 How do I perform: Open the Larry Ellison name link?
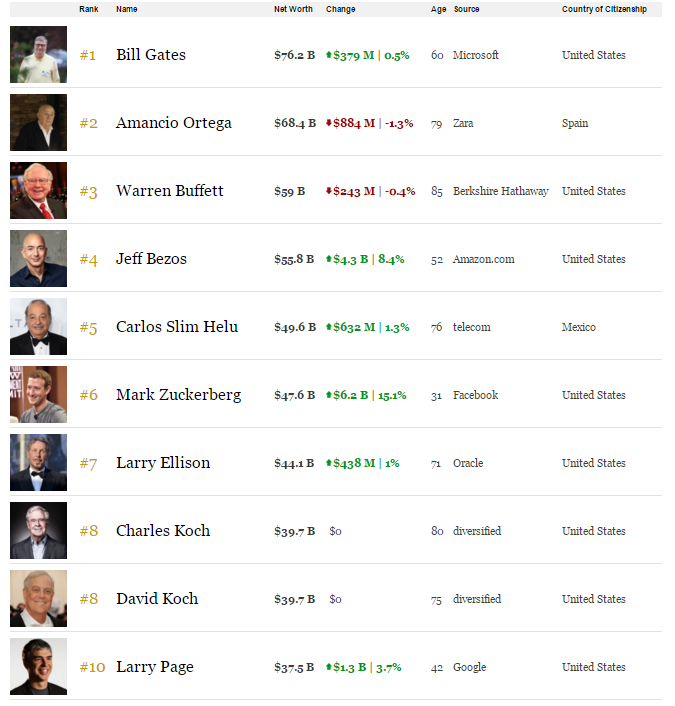(163, 463)
